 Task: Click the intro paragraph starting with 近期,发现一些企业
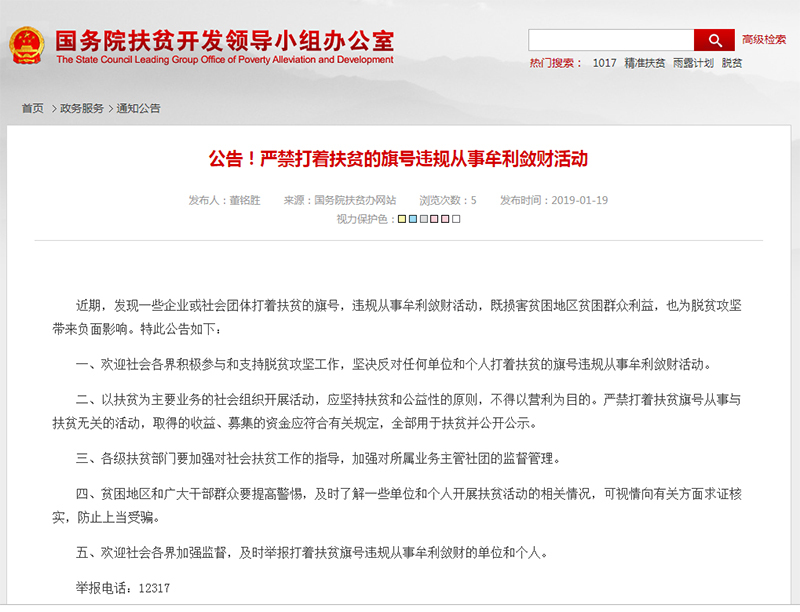click(397, 317)
